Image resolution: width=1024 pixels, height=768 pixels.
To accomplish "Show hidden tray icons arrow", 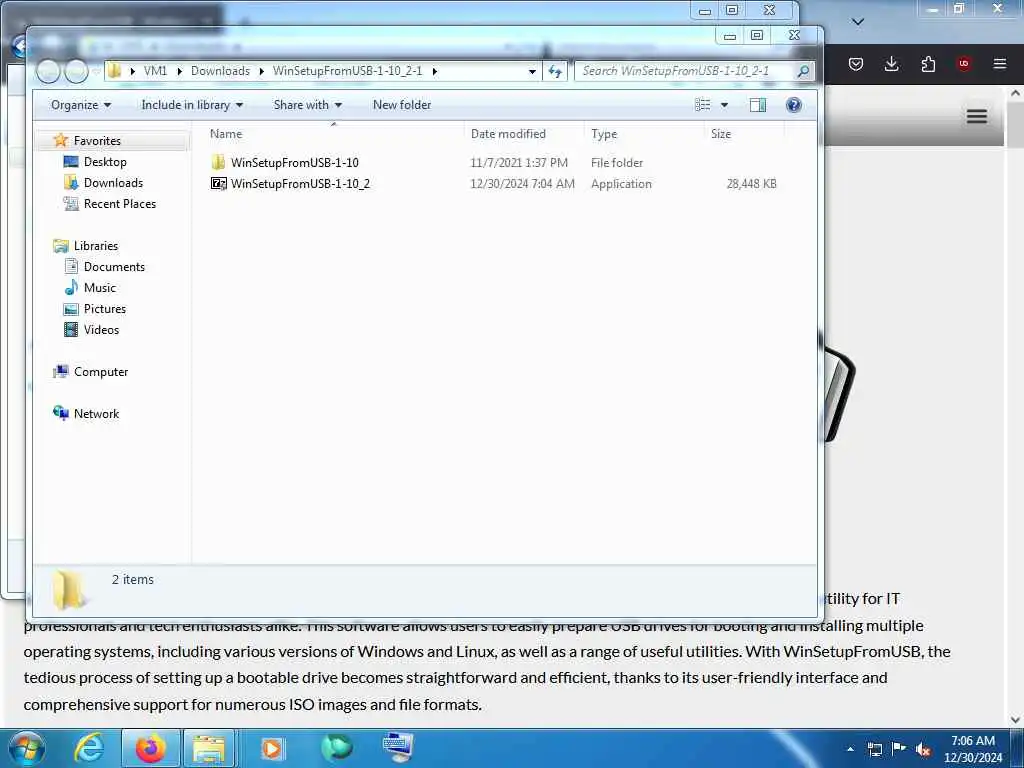I will [x=850, y=749].
